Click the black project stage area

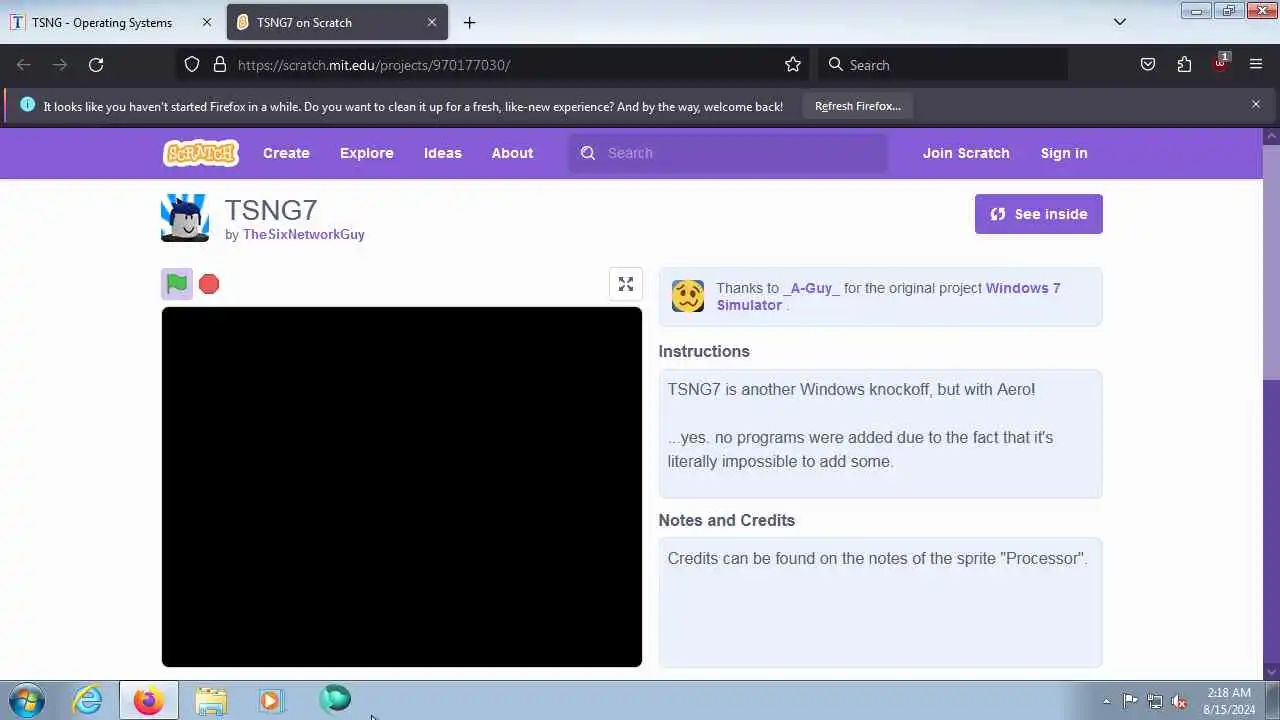[402, 487]
